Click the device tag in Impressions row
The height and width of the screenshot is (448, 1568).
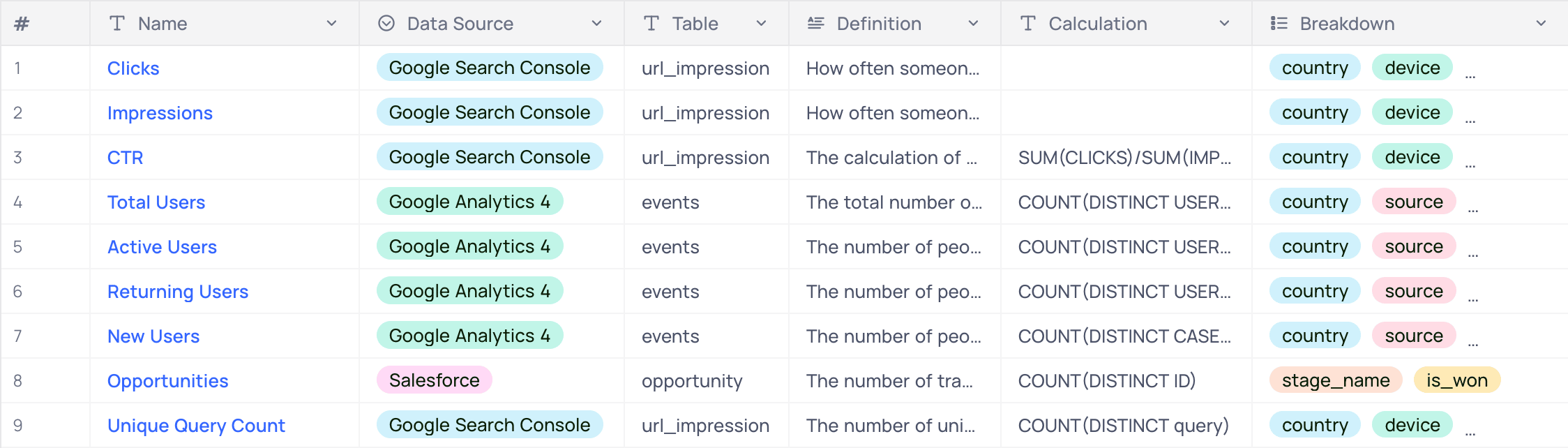pos(1412,112)
